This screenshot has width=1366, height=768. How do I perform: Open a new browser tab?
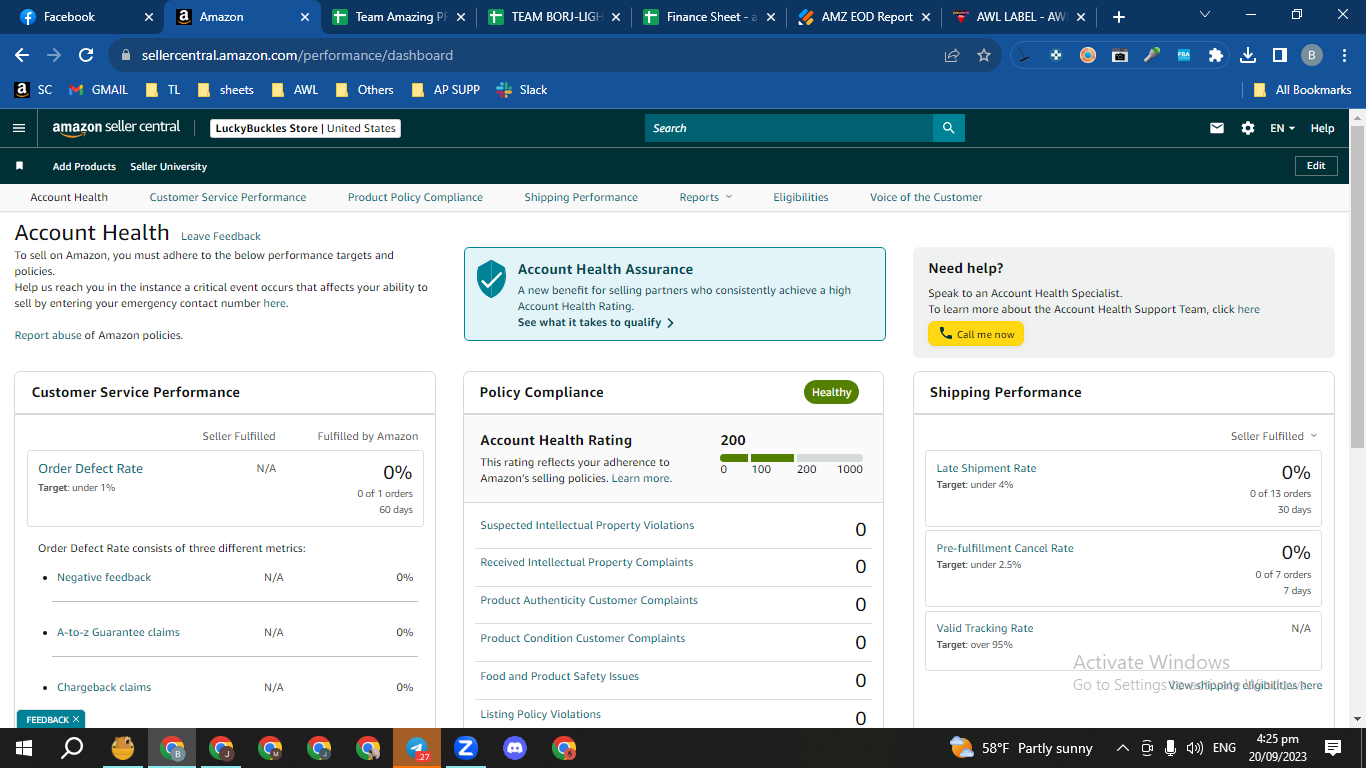(x=1119, y=17)
